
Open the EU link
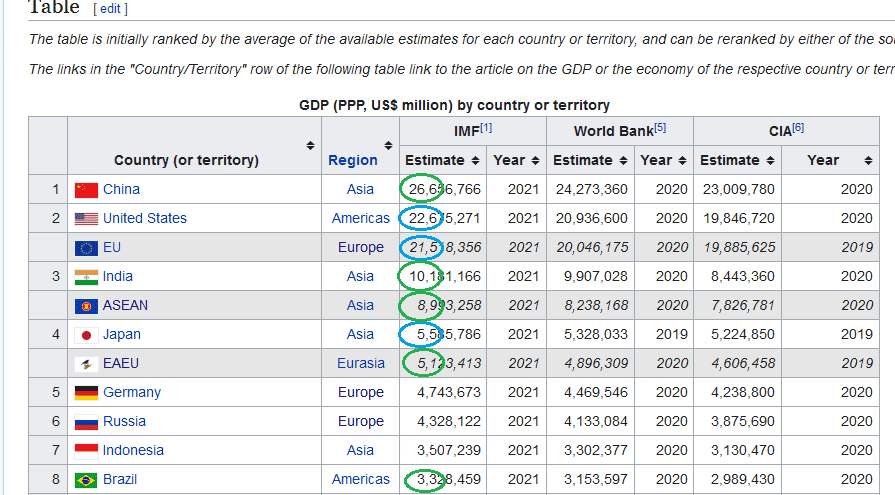coord(112,247)
